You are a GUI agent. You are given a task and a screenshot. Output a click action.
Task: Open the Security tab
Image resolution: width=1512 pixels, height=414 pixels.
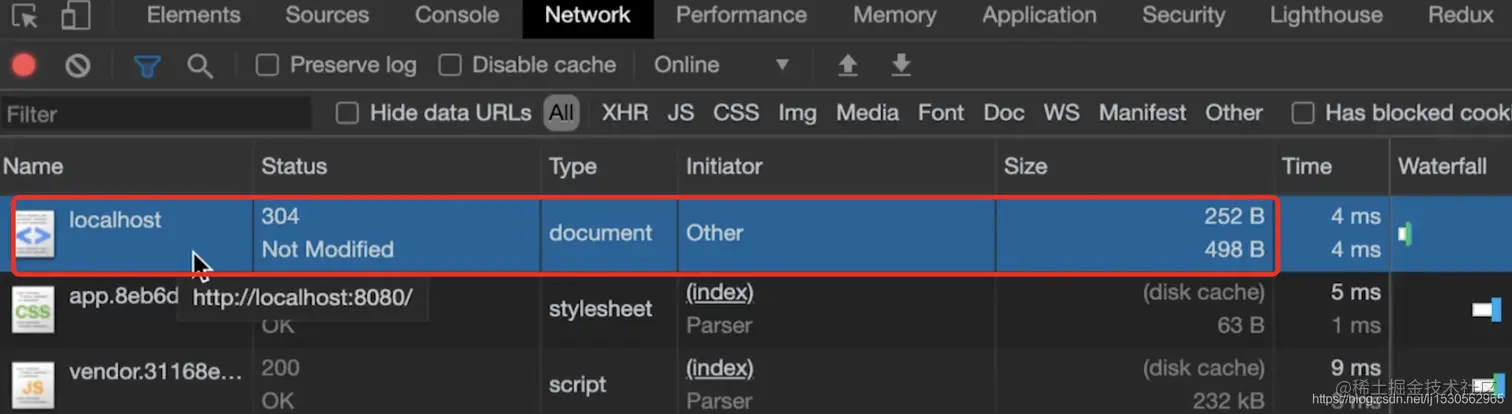[1183, 15]
